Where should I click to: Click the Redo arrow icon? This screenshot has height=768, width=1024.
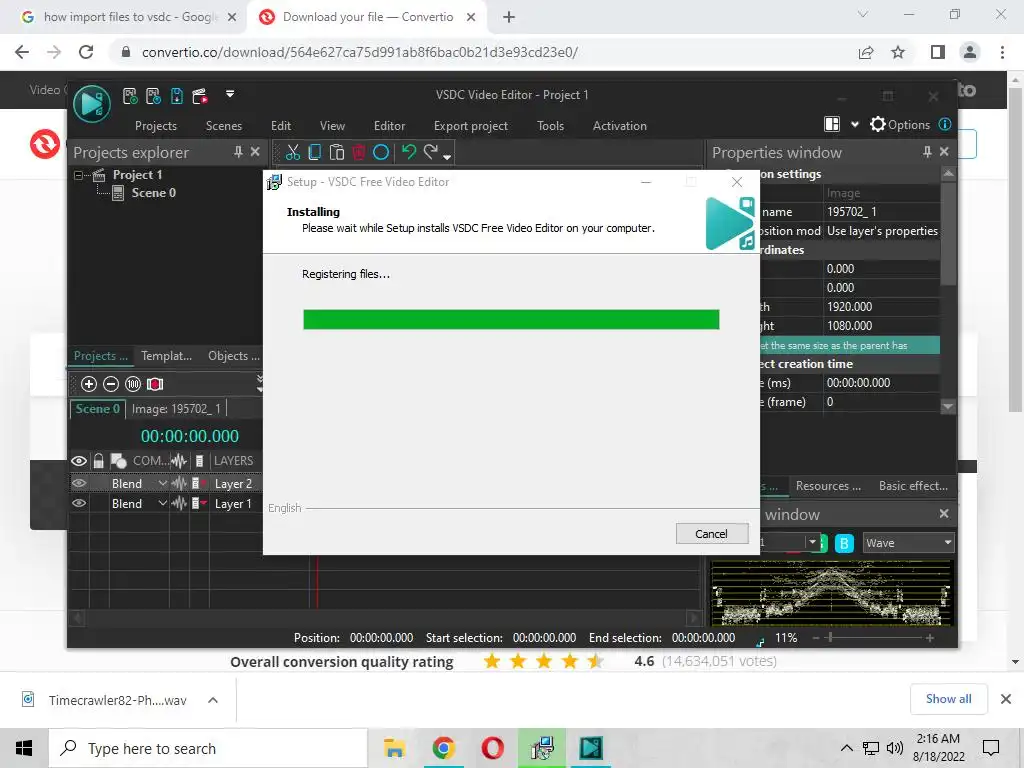pos(430,152)
